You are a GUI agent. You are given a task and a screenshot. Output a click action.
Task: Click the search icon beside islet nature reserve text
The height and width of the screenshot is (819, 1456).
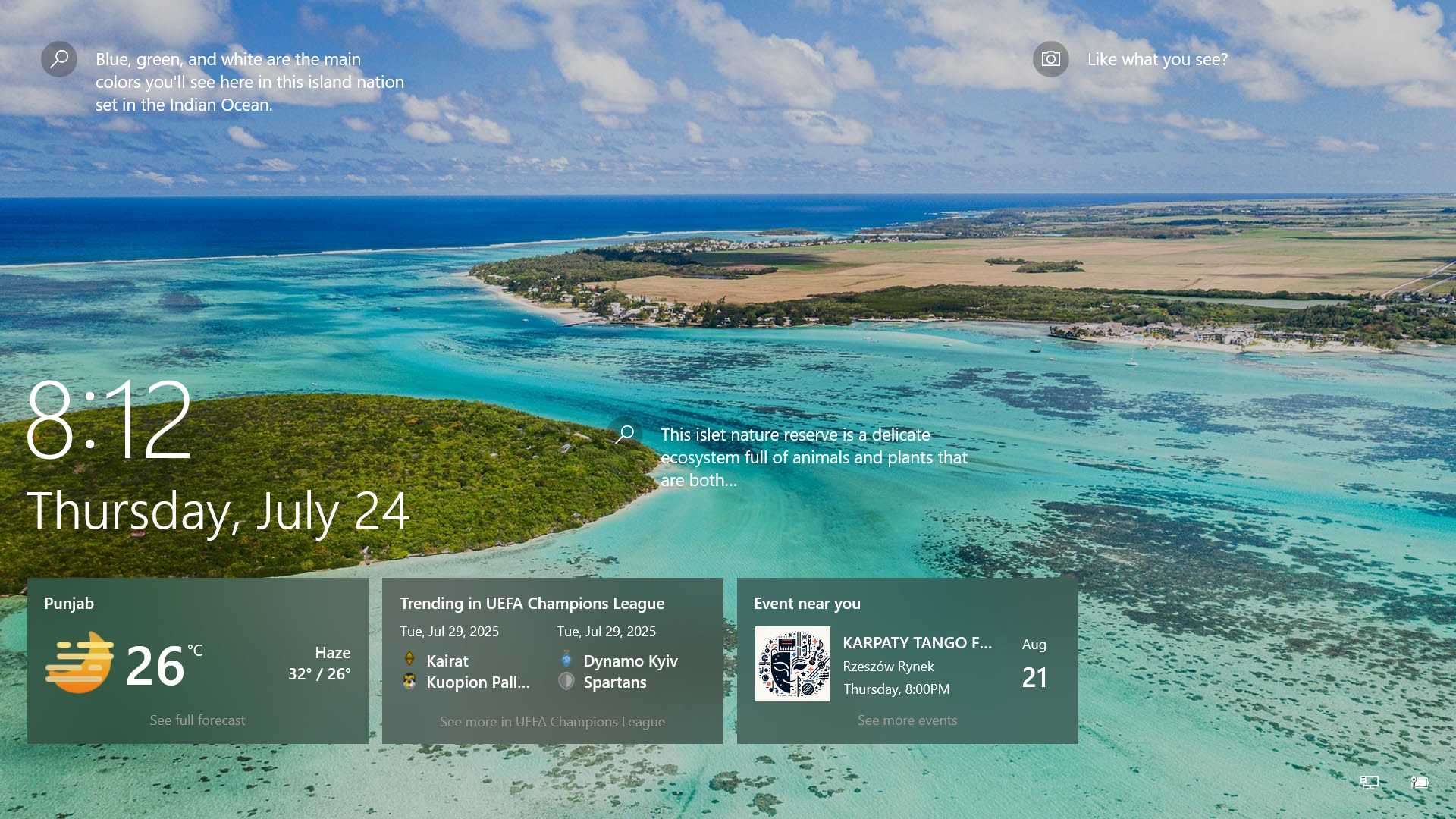click(x=625, y=434)
